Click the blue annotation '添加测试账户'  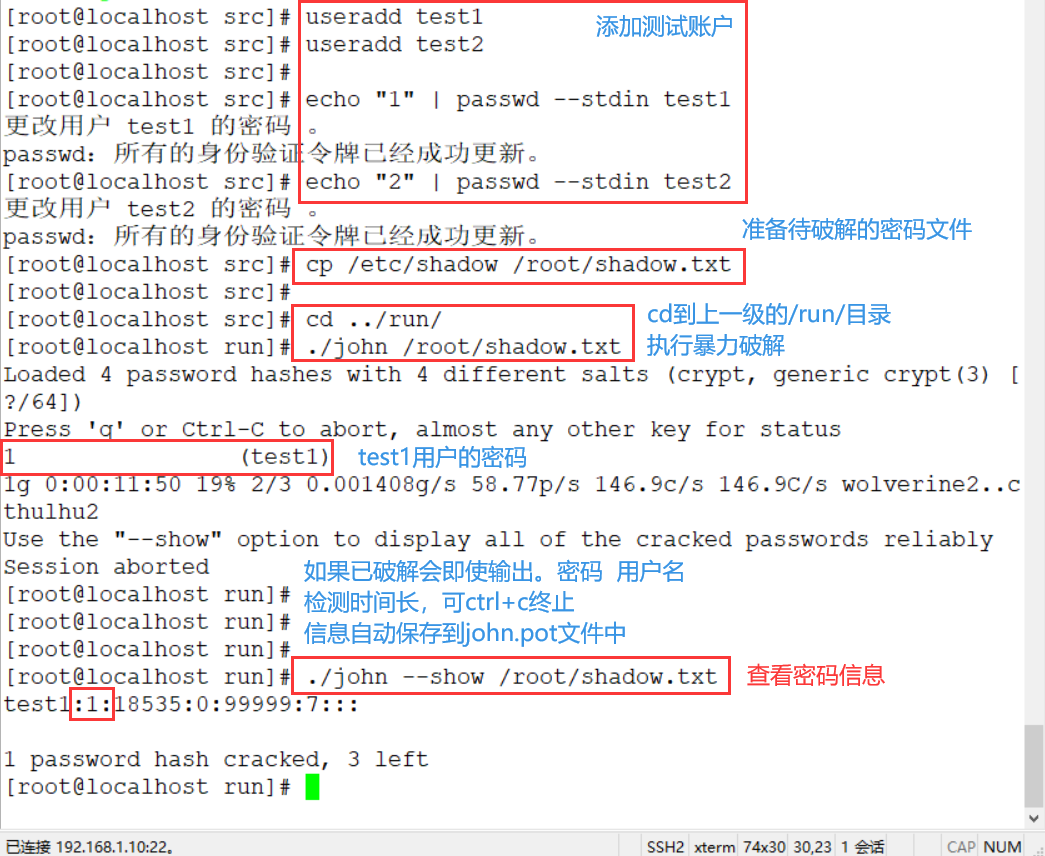(664, 27)
